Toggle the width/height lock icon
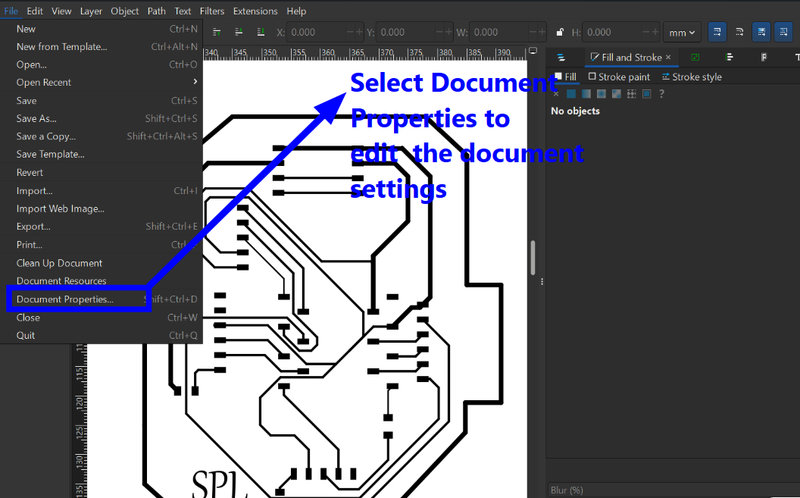 click(560, 32)
